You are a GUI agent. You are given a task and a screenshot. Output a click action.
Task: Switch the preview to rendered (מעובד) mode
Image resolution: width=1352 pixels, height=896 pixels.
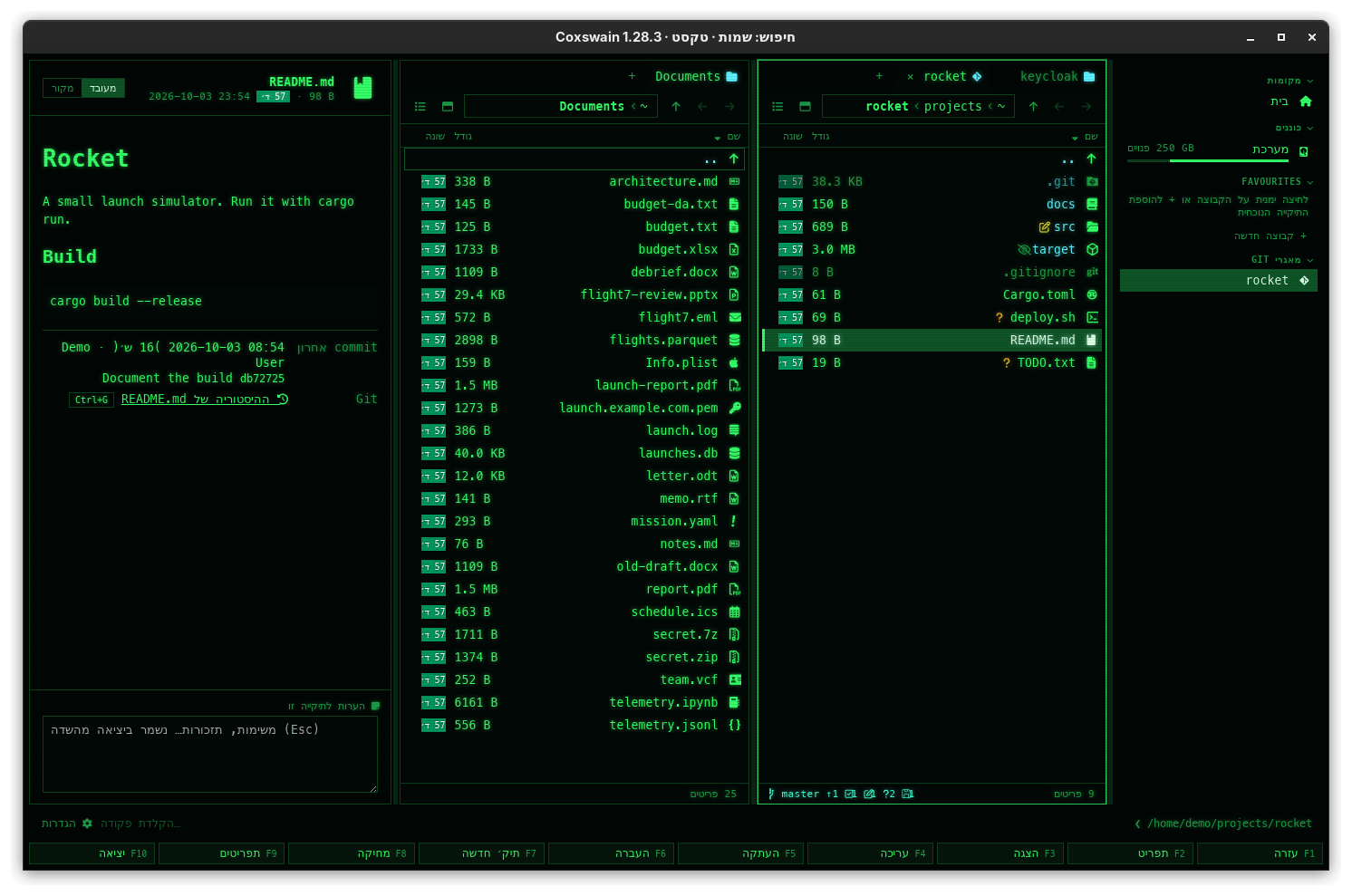(x=102, y=88)
